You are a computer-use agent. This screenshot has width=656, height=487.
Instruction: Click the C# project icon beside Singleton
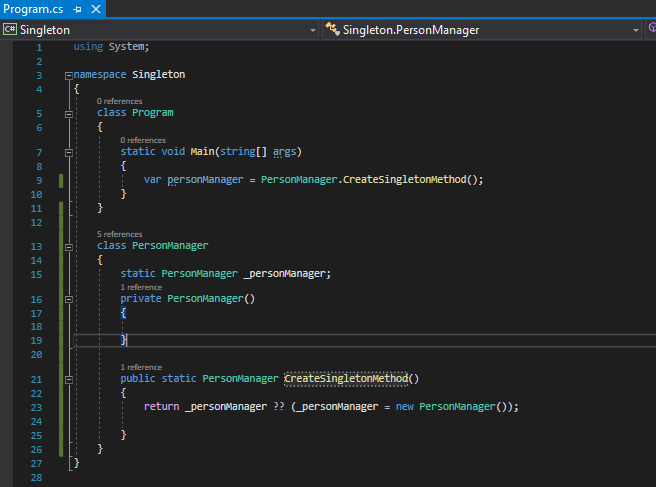pos(10,30)
